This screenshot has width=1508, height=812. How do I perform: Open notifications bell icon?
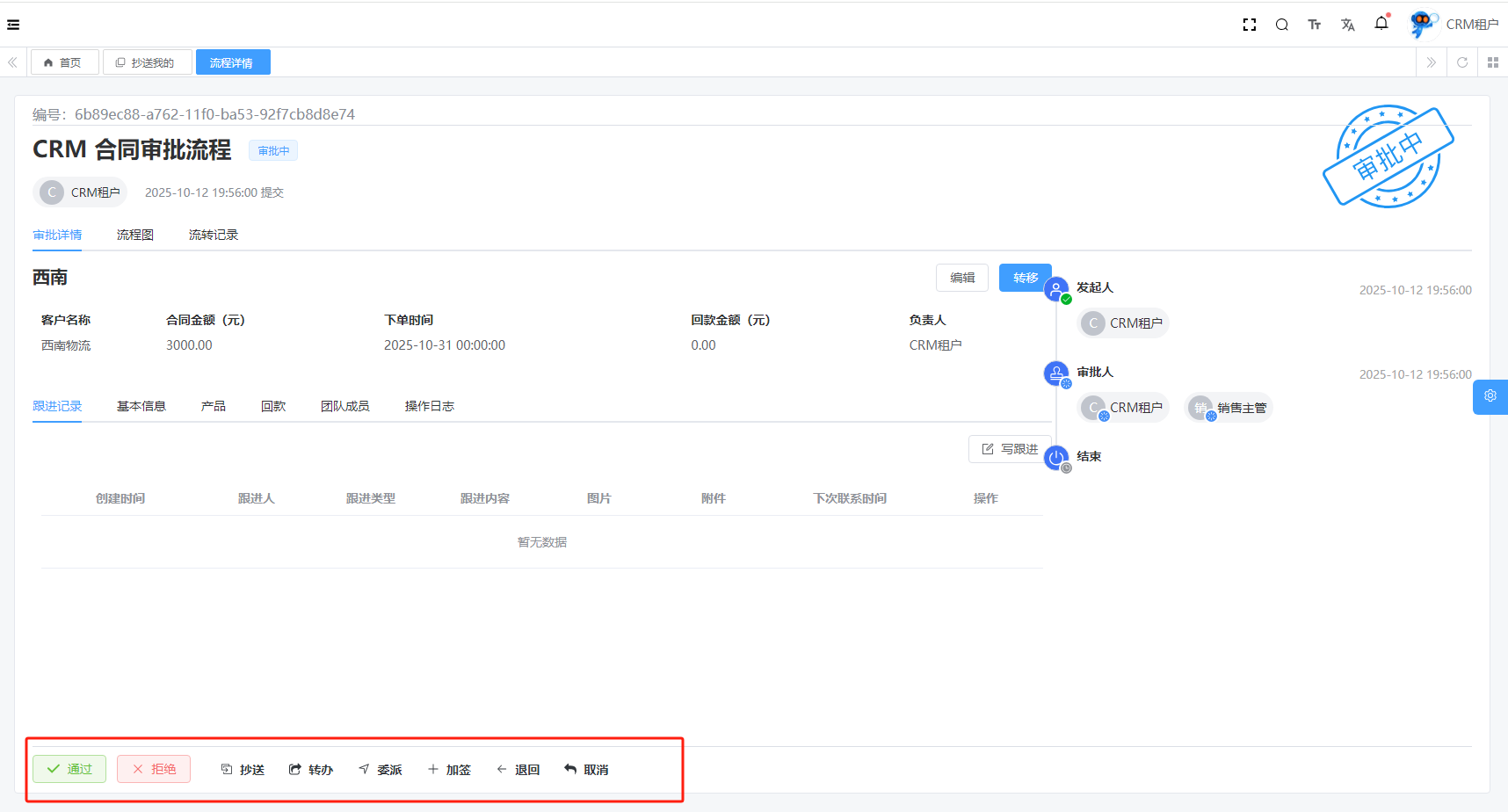(x=1381, y=24)
